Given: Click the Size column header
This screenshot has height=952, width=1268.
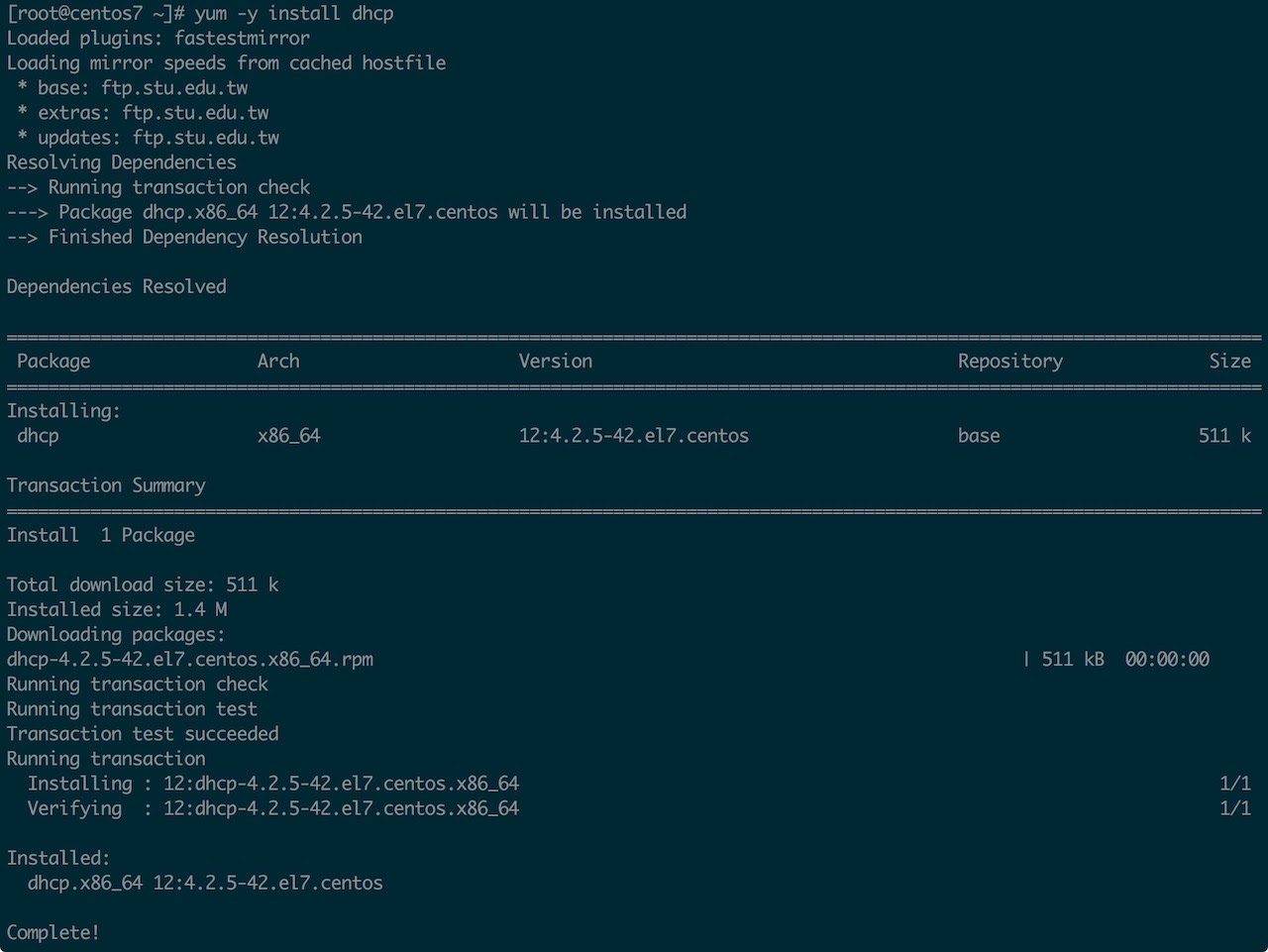Looking at the screenshot, I should (x=1230, y=361).
